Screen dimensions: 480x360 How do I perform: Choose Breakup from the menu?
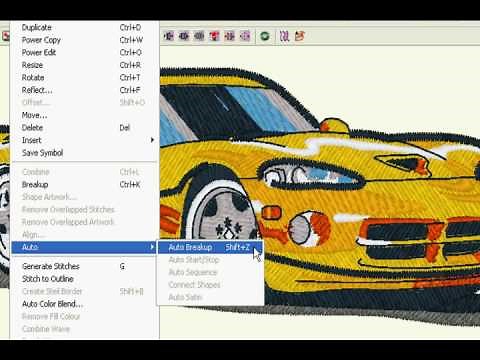coord(84,184)
